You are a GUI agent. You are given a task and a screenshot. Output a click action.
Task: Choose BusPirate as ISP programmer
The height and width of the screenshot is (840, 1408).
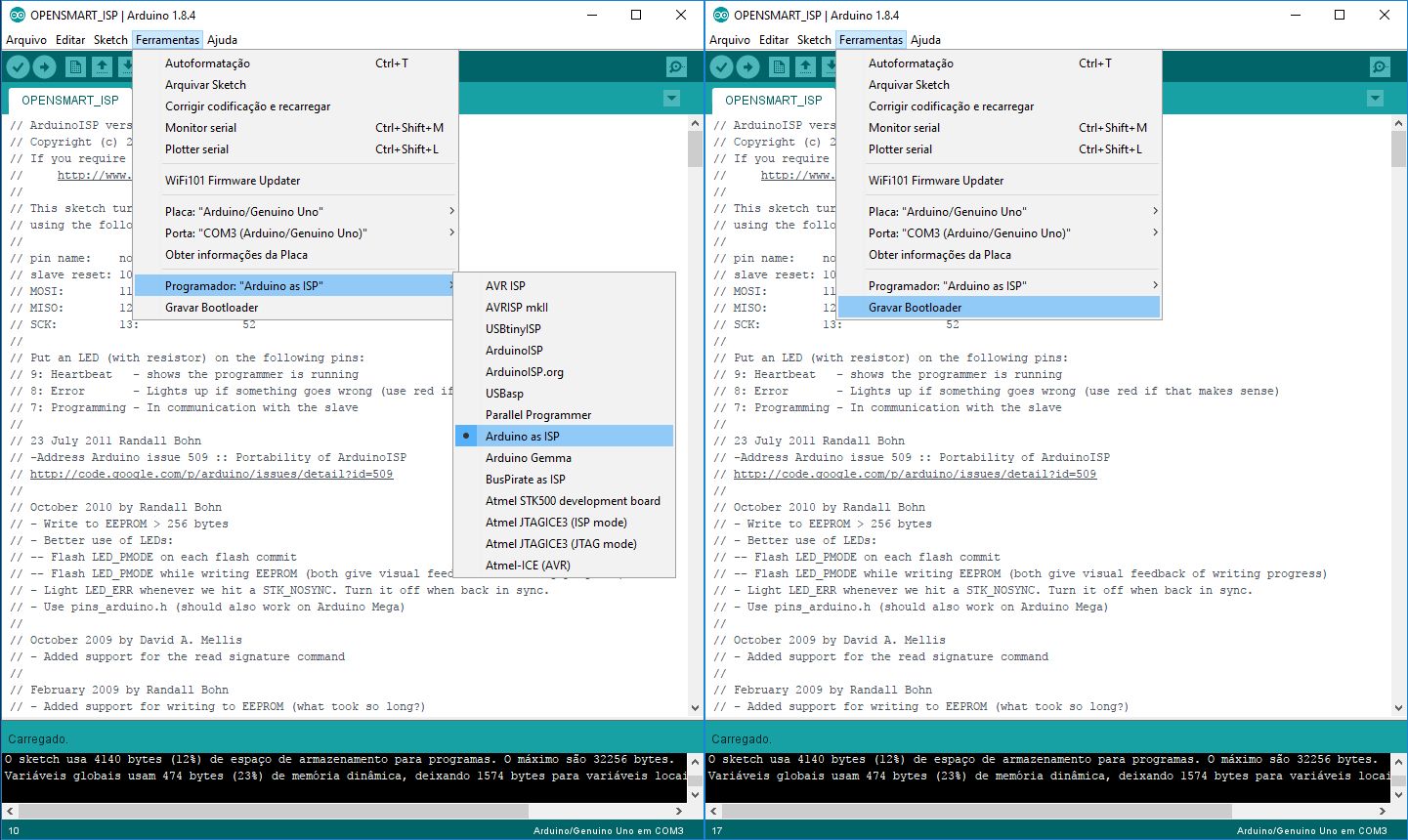[x=565, y=479]
